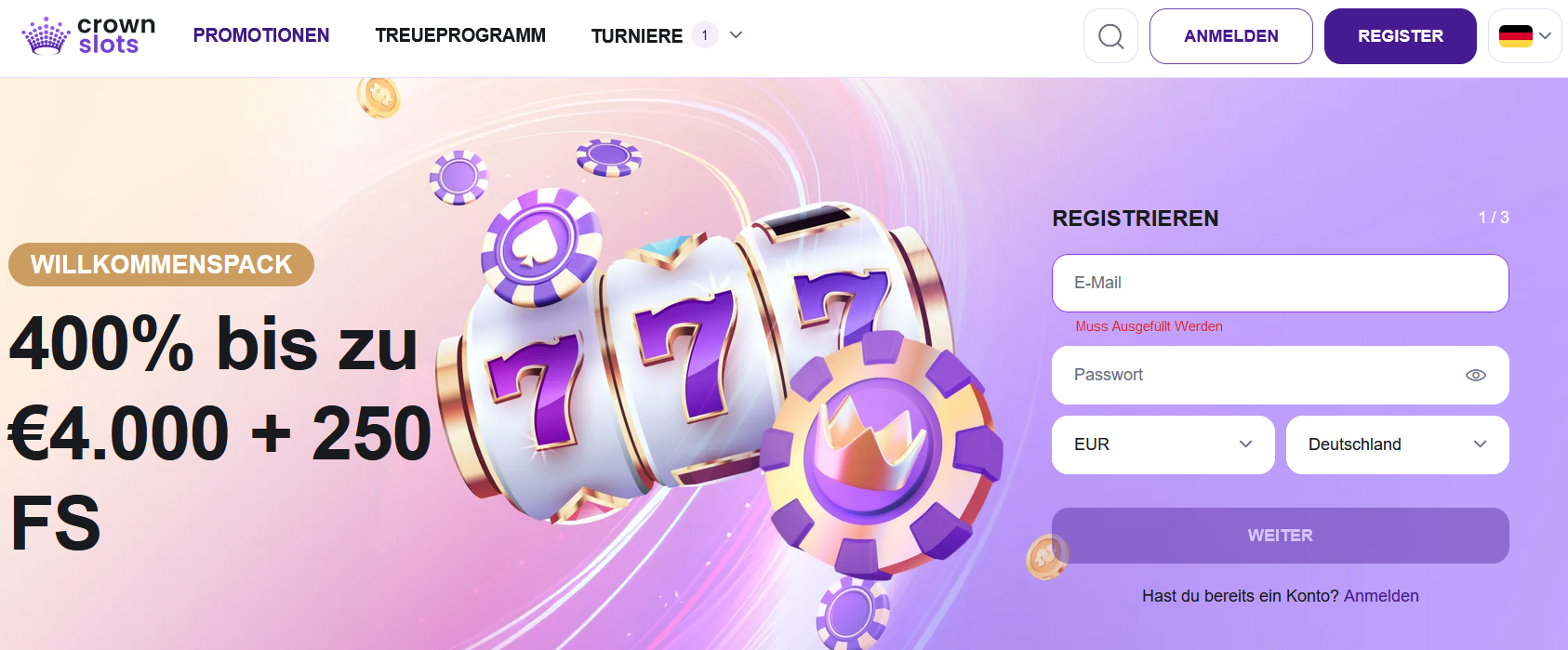
Task: Click the Weiter button
Action: point(1280,536)
